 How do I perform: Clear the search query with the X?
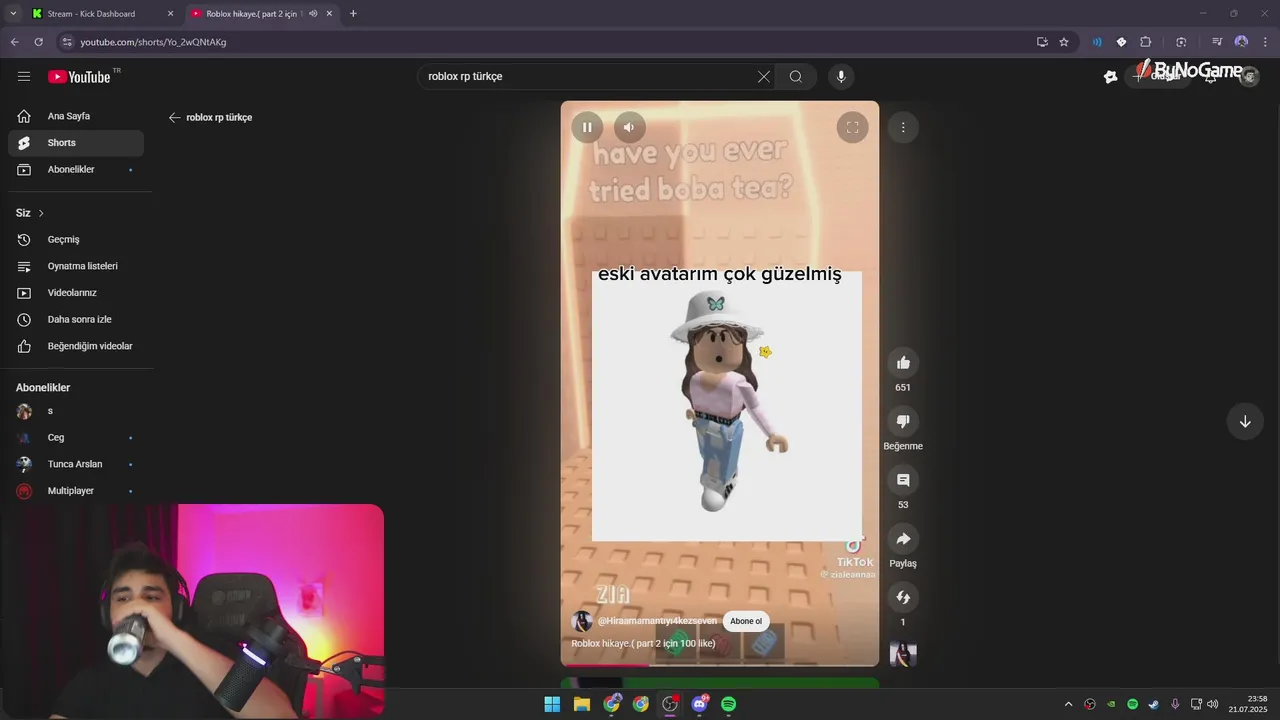tap(764, 77)
